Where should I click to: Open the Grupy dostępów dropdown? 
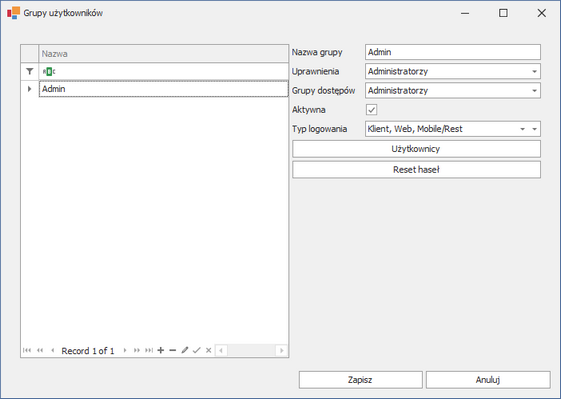pos(535,91)
